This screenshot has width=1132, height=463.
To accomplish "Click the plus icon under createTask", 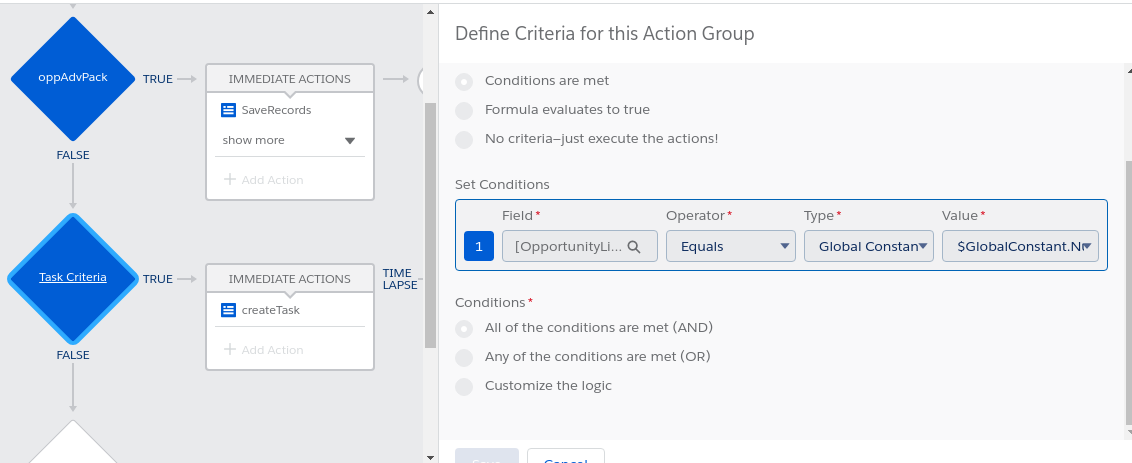I will click(x=229, y=350).
